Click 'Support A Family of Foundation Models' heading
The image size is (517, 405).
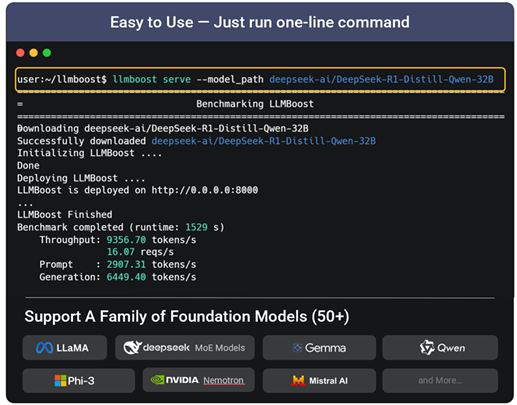(187, 316)
